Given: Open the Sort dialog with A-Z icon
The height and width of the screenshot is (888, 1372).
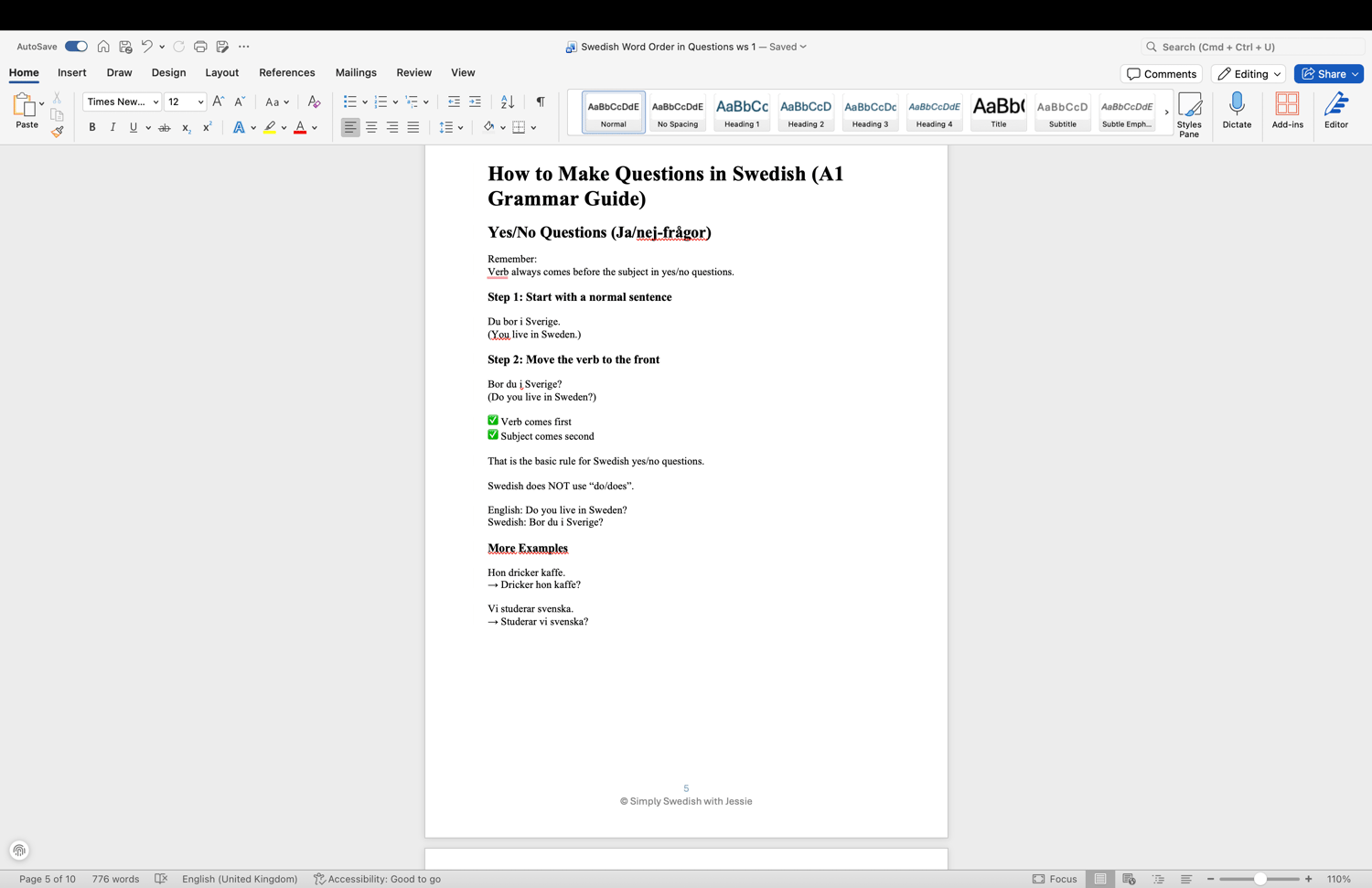Looking at the screenshot, I should [x=508, y=102].
